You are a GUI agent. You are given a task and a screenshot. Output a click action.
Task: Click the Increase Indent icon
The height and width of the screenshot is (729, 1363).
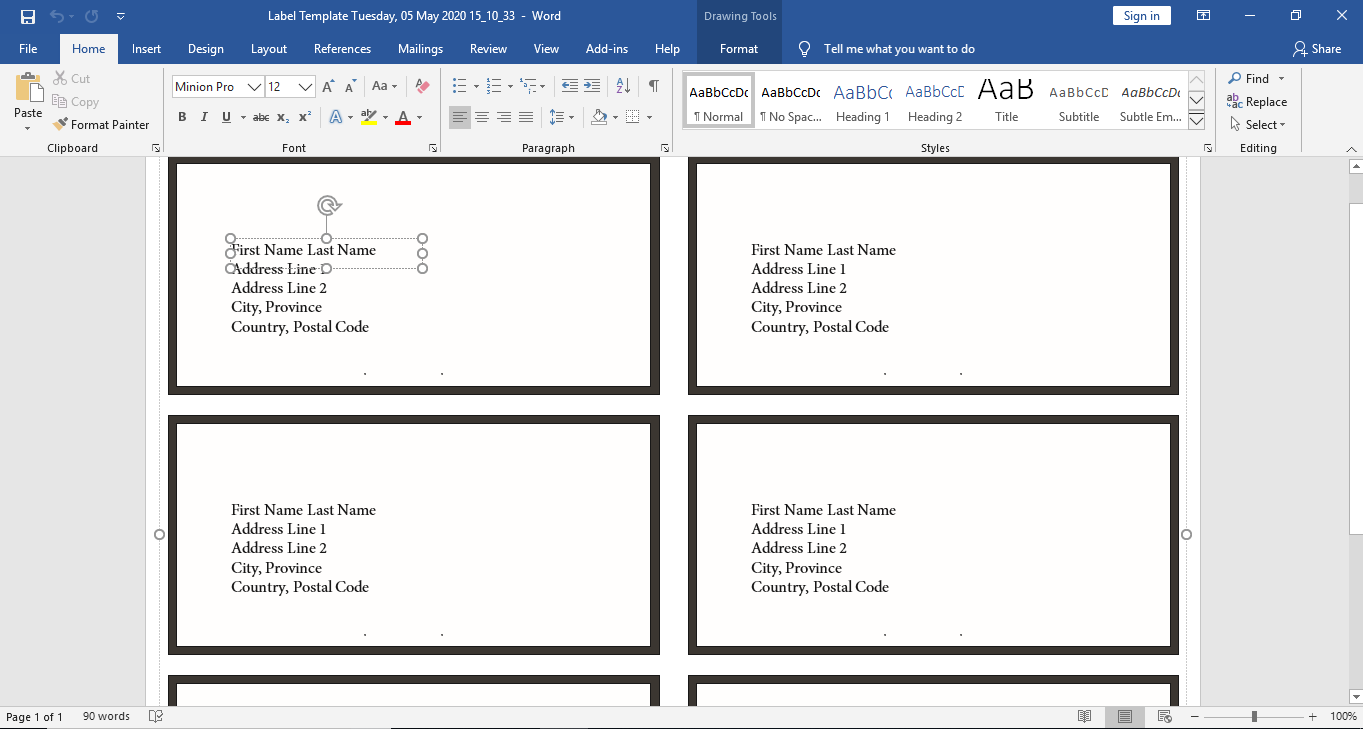click(x=592, y=86)
